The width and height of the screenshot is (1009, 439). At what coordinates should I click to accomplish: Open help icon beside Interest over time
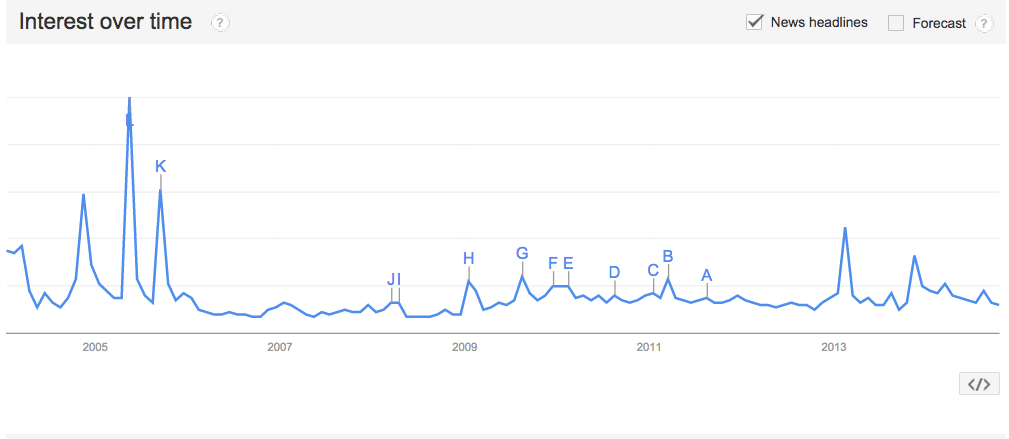coord(220,23)
